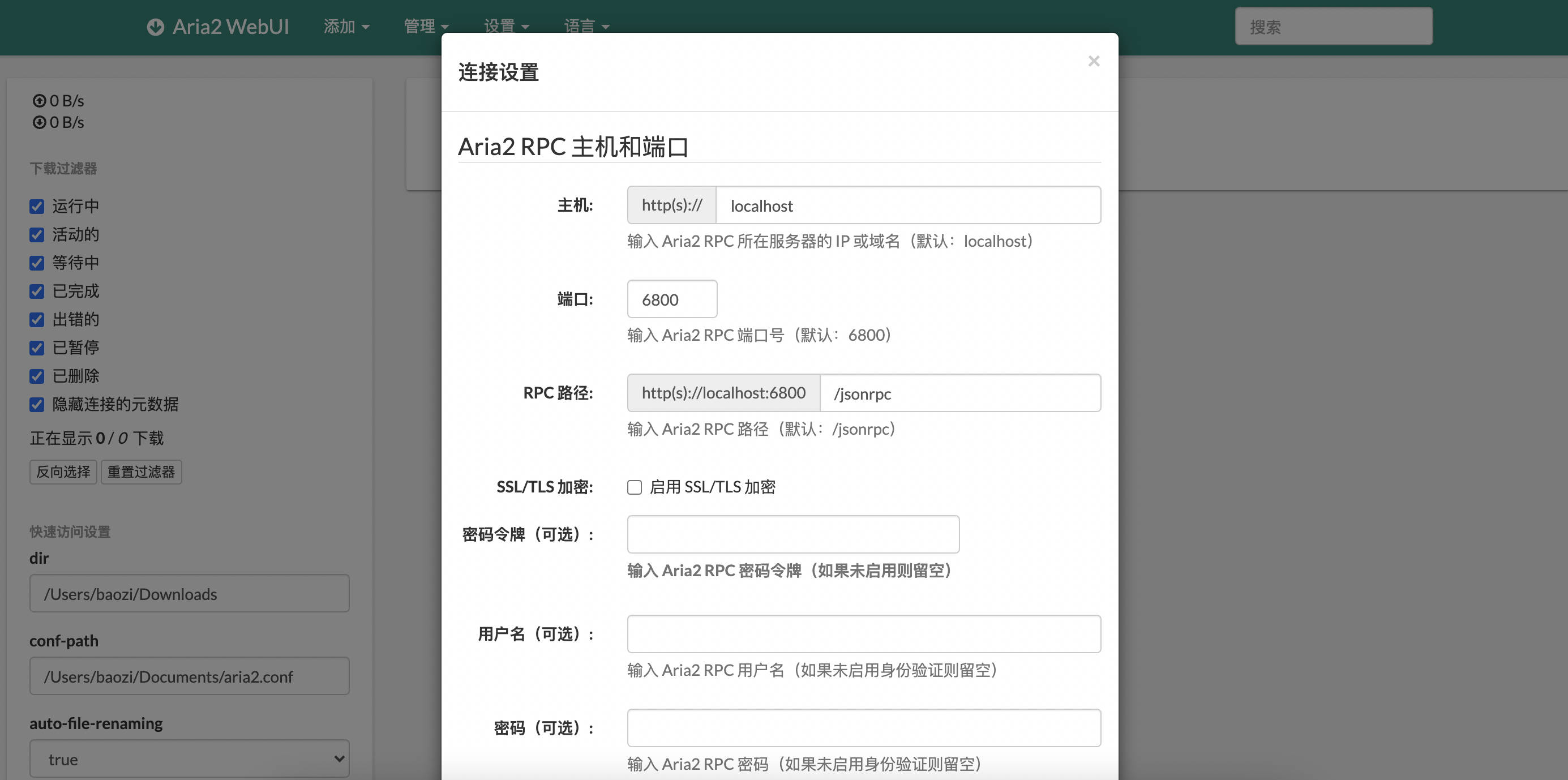Image resolution: width=1568 pixels, height=780 pixels.
Task: Open the 语言 dropdown menu
Action: [x=586, y=27]
